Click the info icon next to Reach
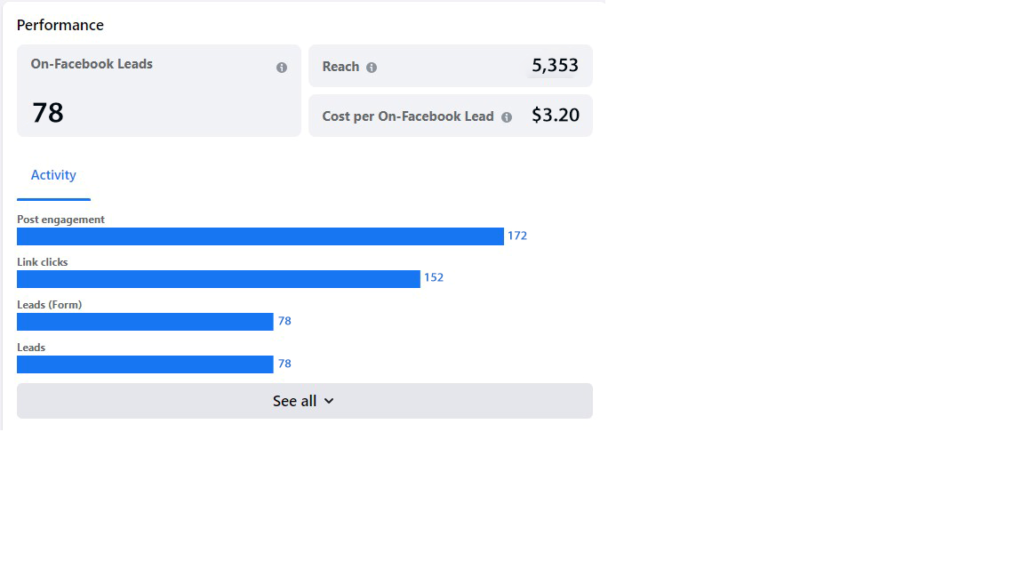1024x576 pixels. (x=372, y=68)
